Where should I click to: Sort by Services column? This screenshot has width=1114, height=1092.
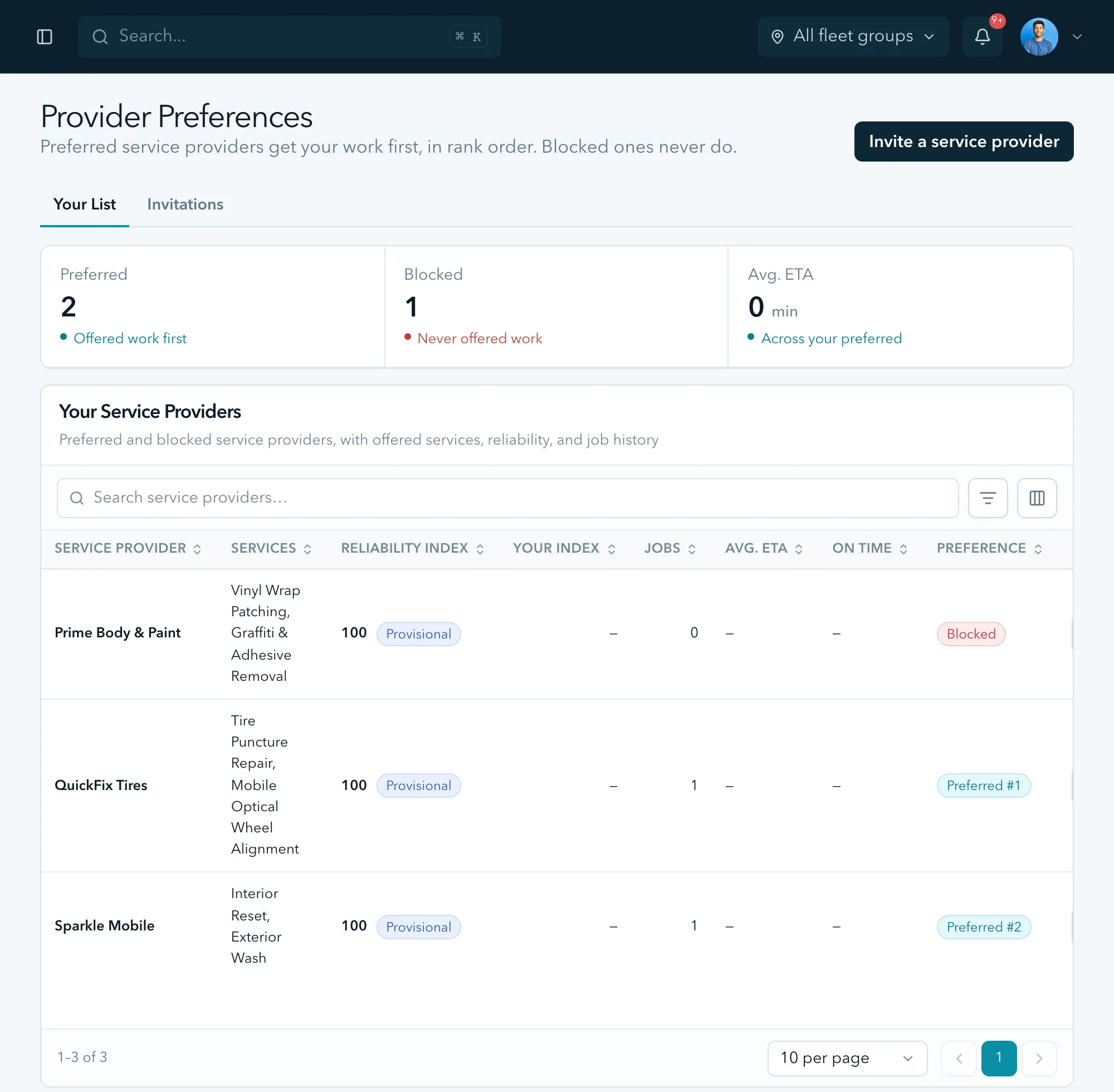[271, 548]
